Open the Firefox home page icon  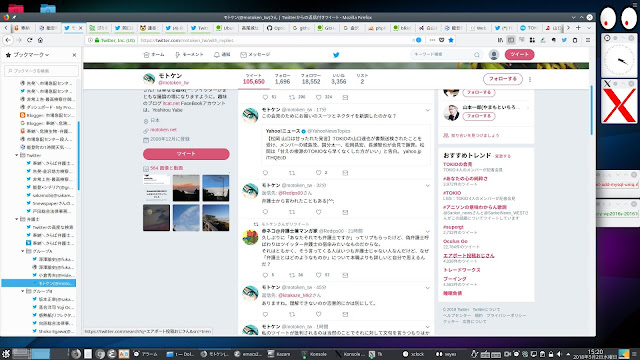click(40, 40)
